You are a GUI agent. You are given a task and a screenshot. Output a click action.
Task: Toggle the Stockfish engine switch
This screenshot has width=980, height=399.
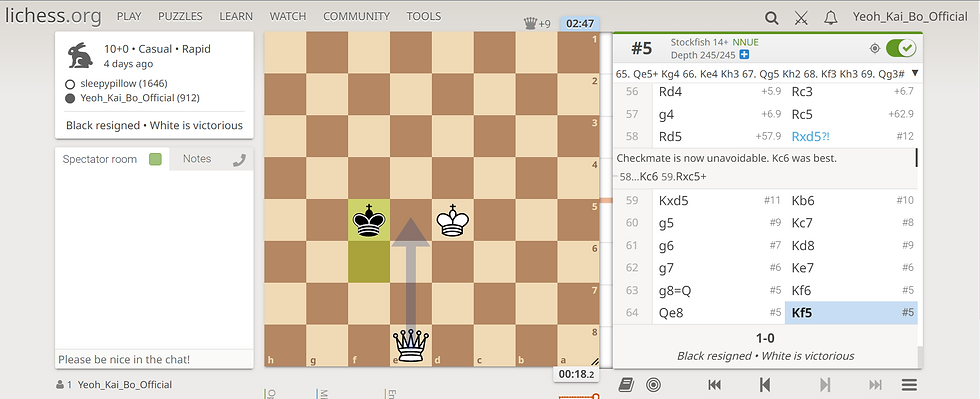pos(900,48)
